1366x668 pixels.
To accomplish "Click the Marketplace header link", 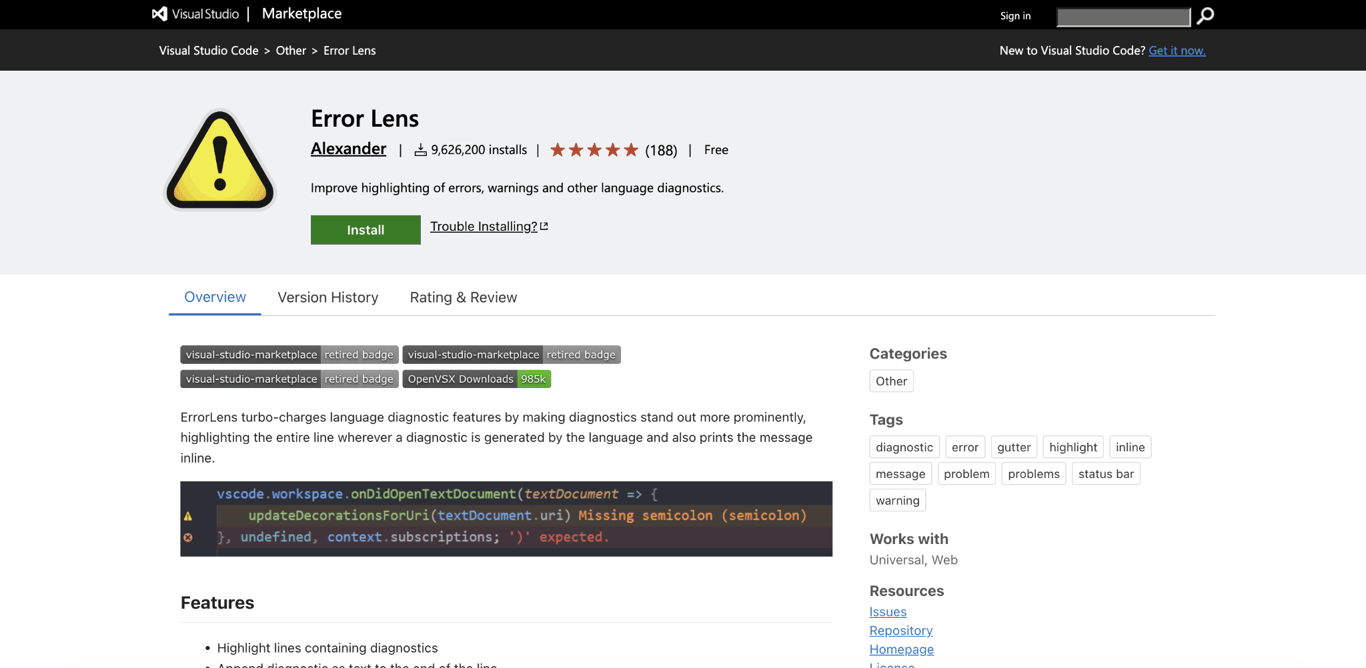I will (301, 14).
